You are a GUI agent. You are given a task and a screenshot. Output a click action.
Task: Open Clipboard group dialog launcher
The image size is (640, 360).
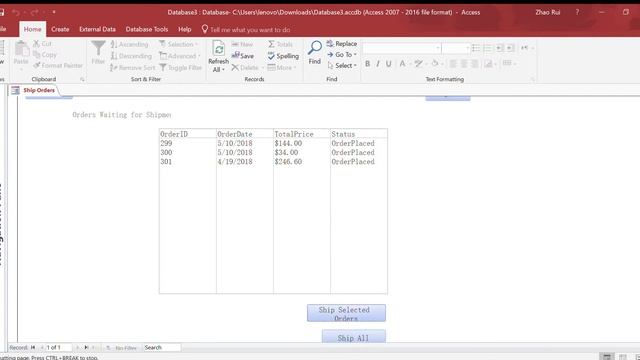coord(82,79)
